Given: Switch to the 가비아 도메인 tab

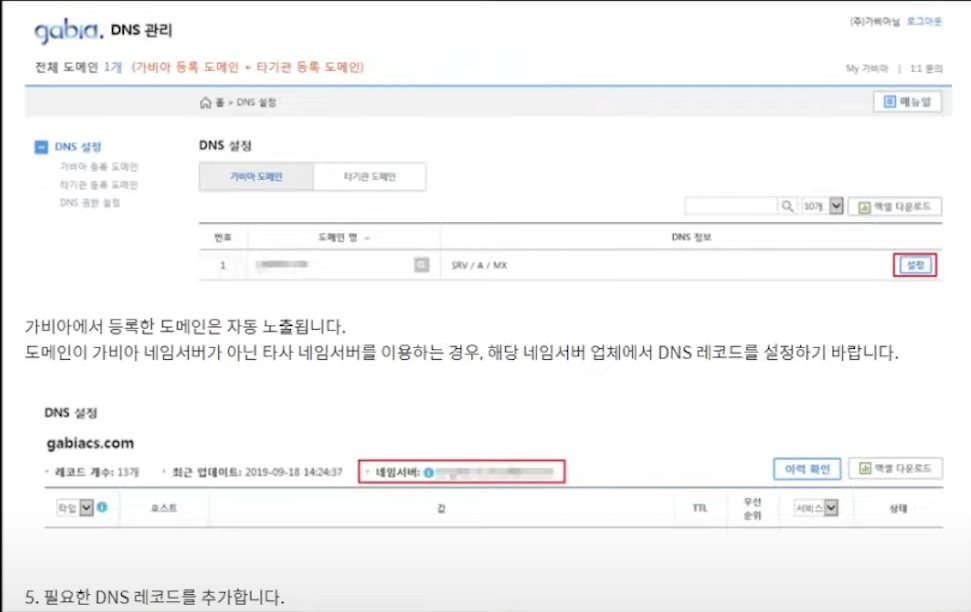Looking at the screenshot, I should (256, 177).
